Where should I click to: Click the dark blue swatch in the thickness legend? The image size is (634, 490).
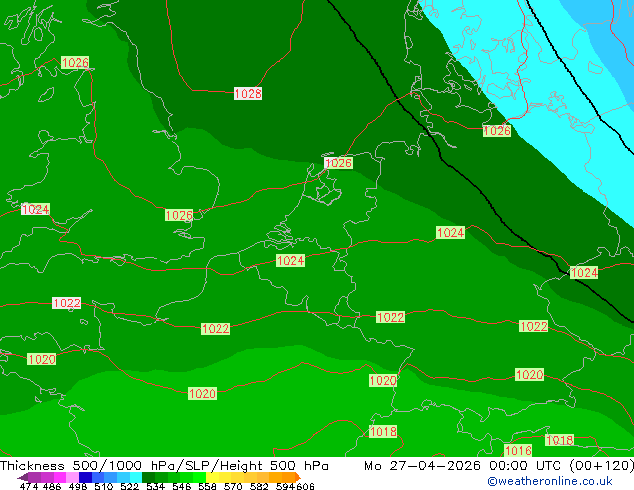[85, 477]
